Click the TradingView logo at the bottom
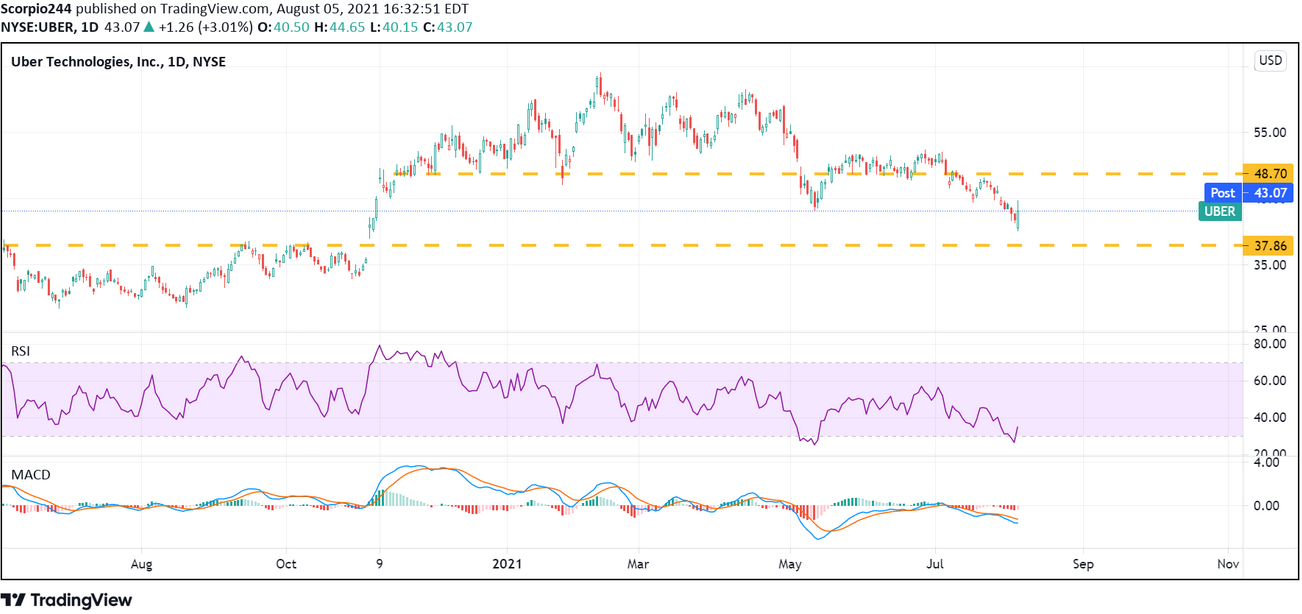The width and height of the screenshot is (1302, 614). pos(67,599)
